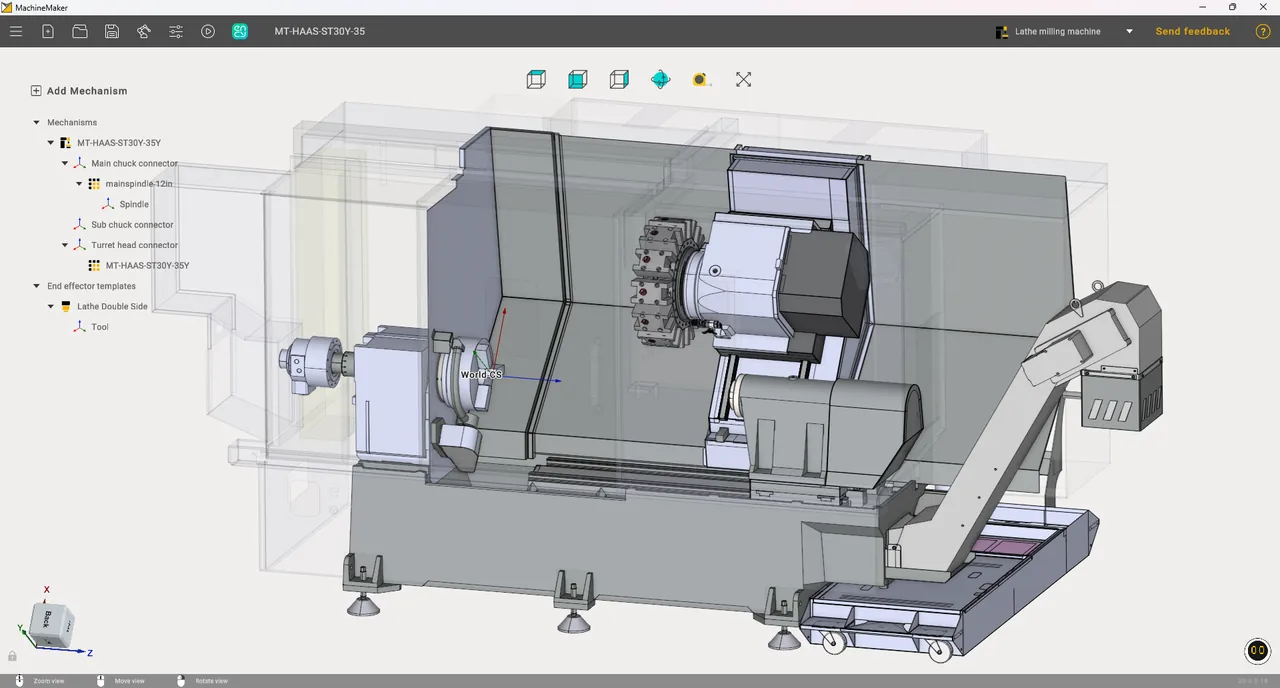Click the Send feedback link
The image size is (1280, 688).
(1192, 31)
